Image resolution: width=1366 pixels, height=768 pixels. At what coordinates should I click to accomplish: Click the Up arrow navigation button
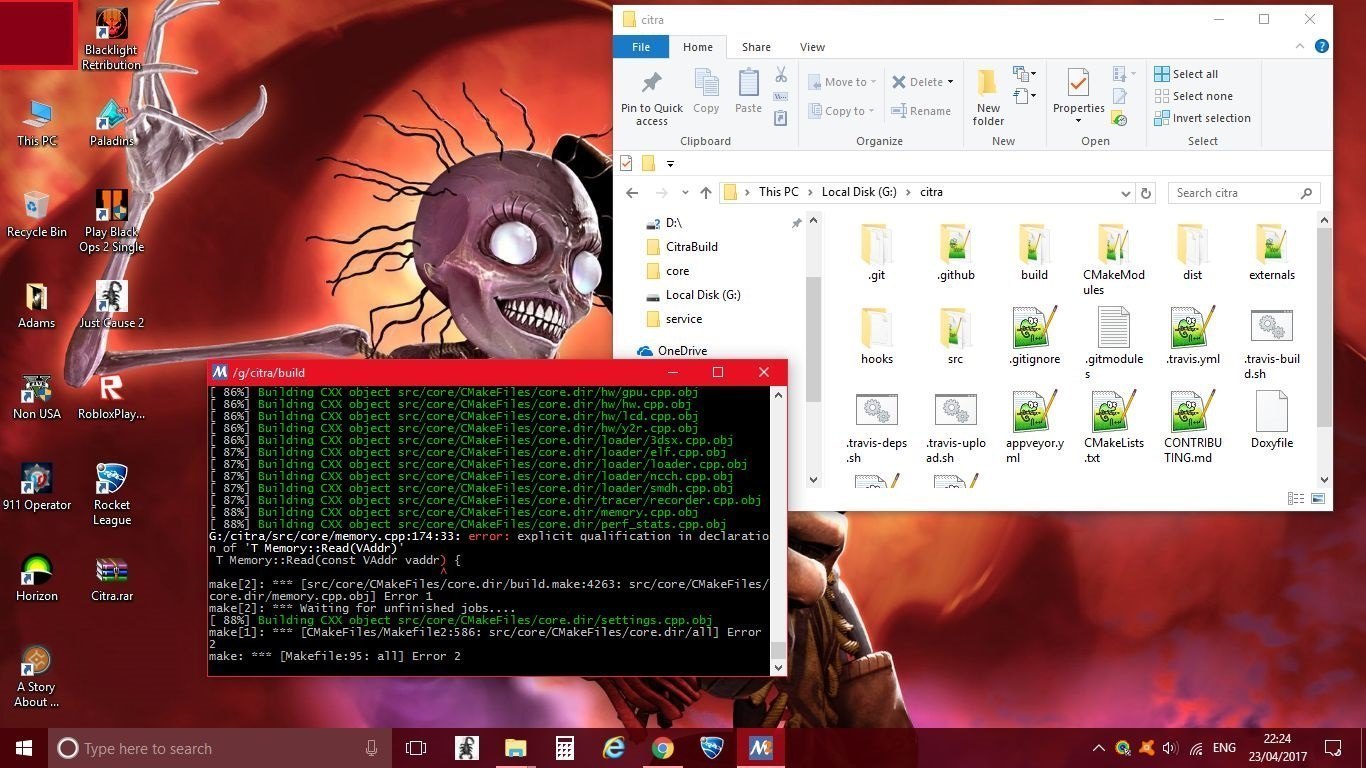[706, 193]
